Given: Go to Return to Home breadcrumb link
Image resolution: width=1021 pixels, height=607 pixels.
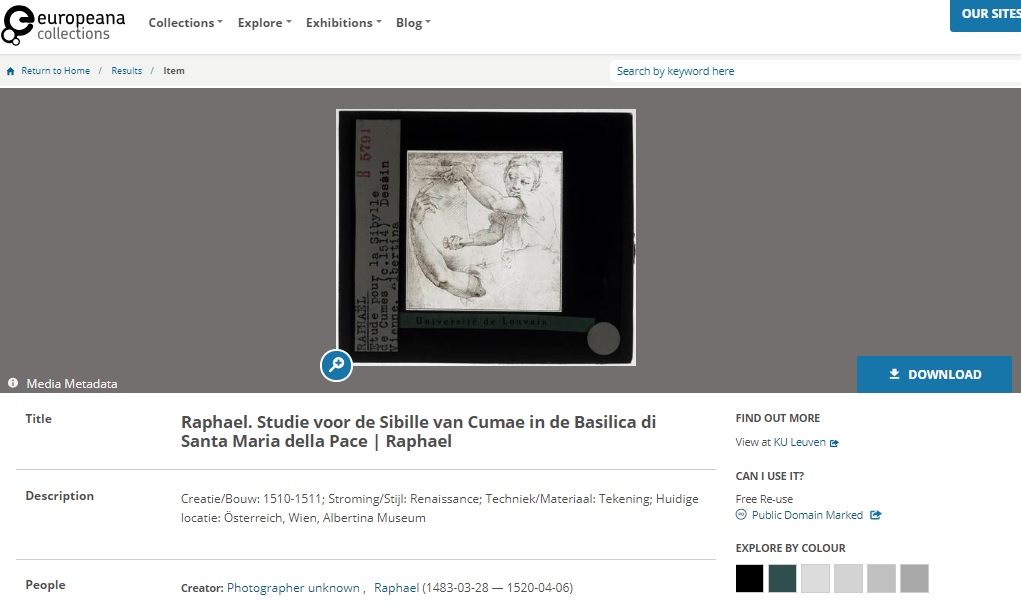Looking at the screenshot, I should pos(55,71).
